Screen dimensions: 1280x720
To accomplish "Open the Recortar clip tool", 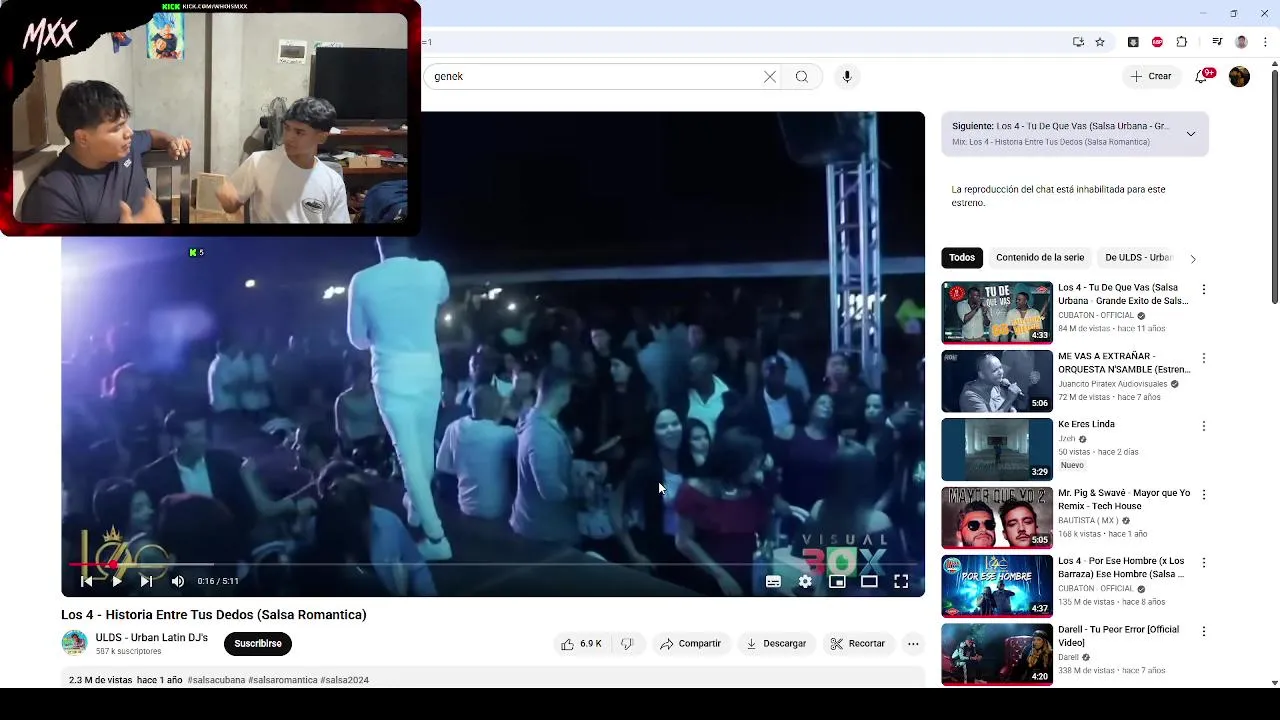I will (858, 644).
